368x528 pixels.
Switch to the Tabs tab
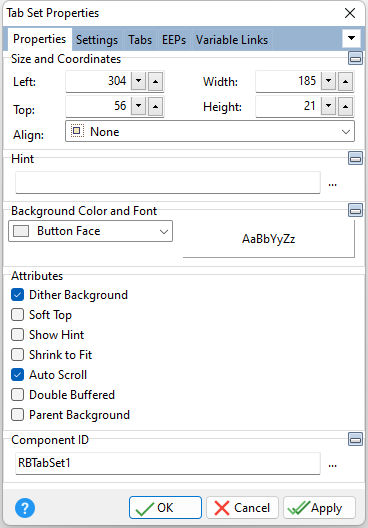[140, 40]
